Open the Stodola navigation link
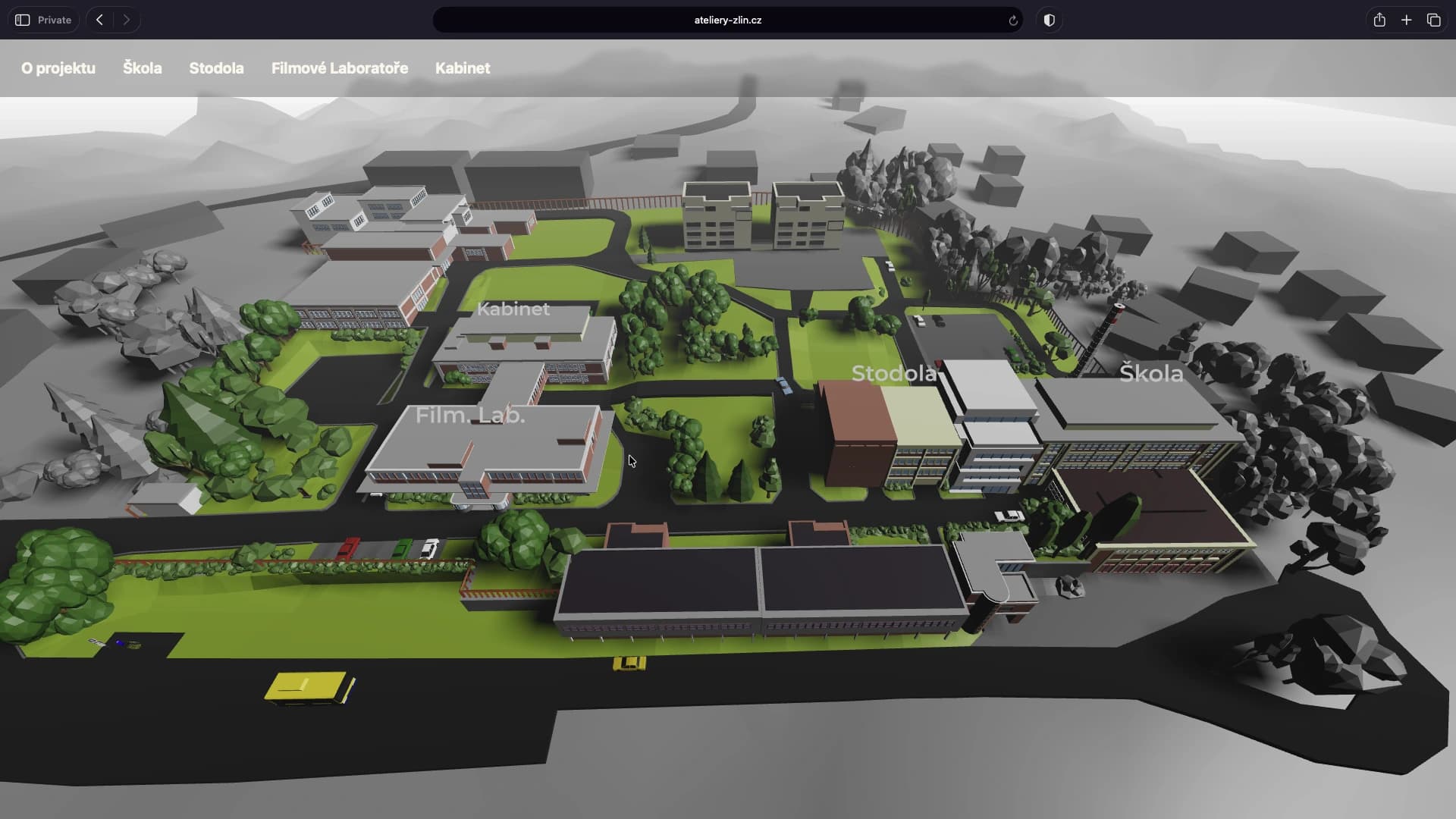The width and height of the screenshot is (1456, 819). tap(216, 68)
